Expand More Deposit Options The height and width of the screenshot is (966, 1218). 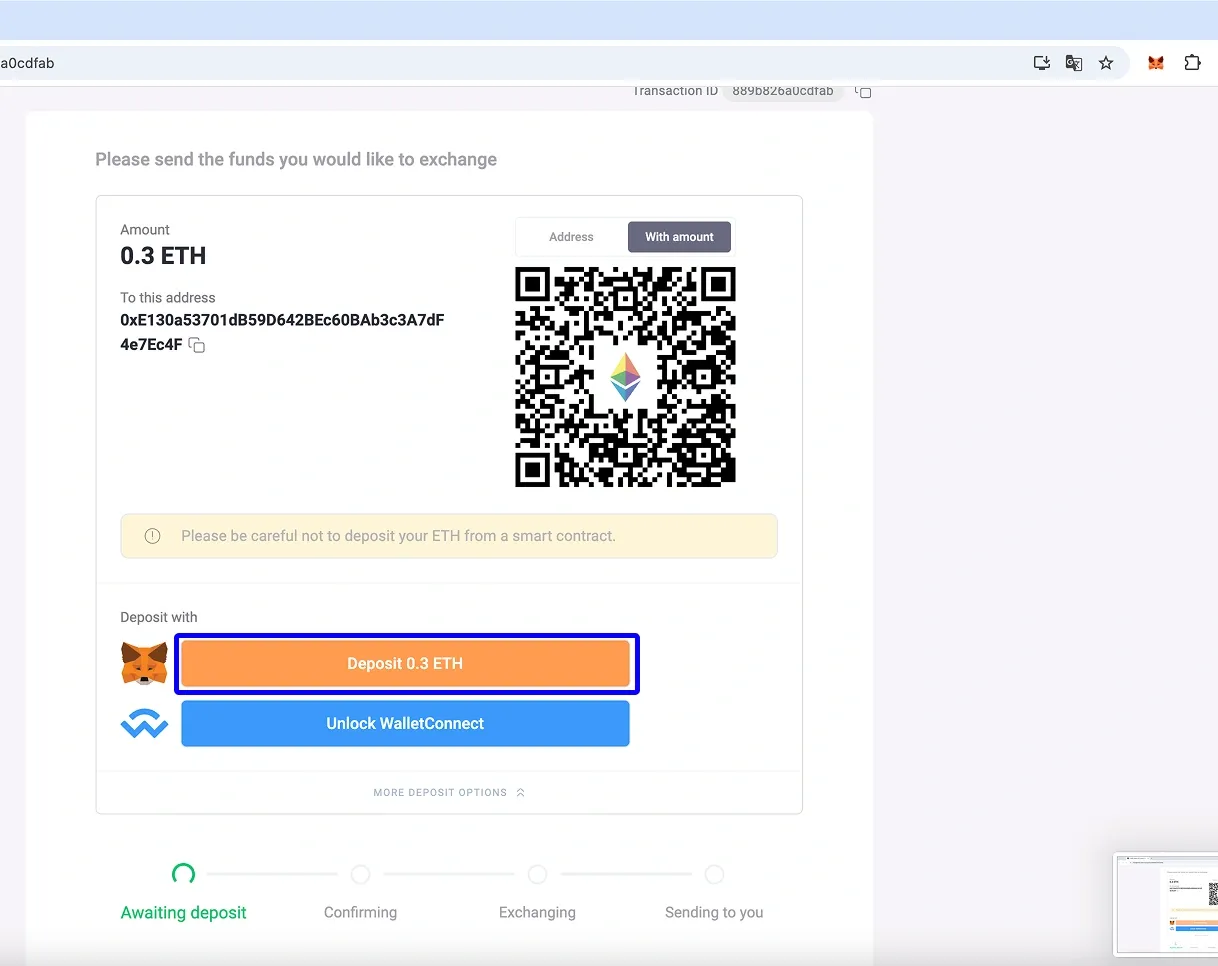(449, 792)
